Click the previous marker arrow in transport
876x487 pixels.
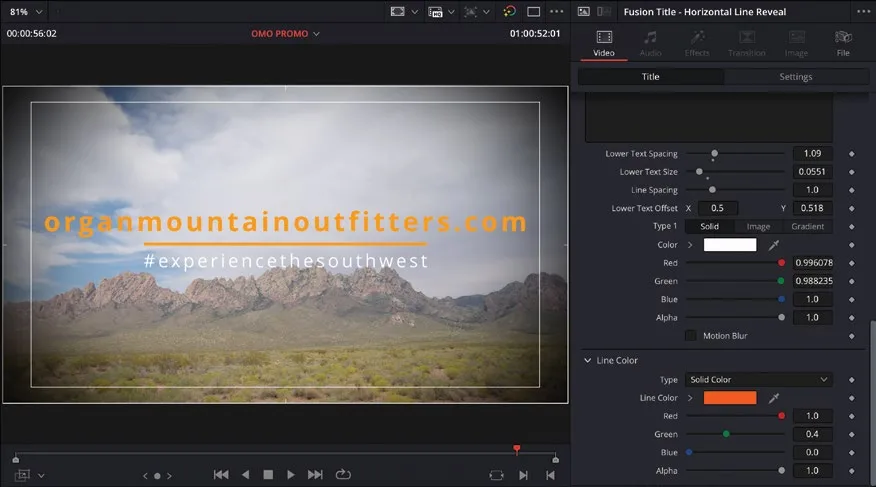coord(145,476)
